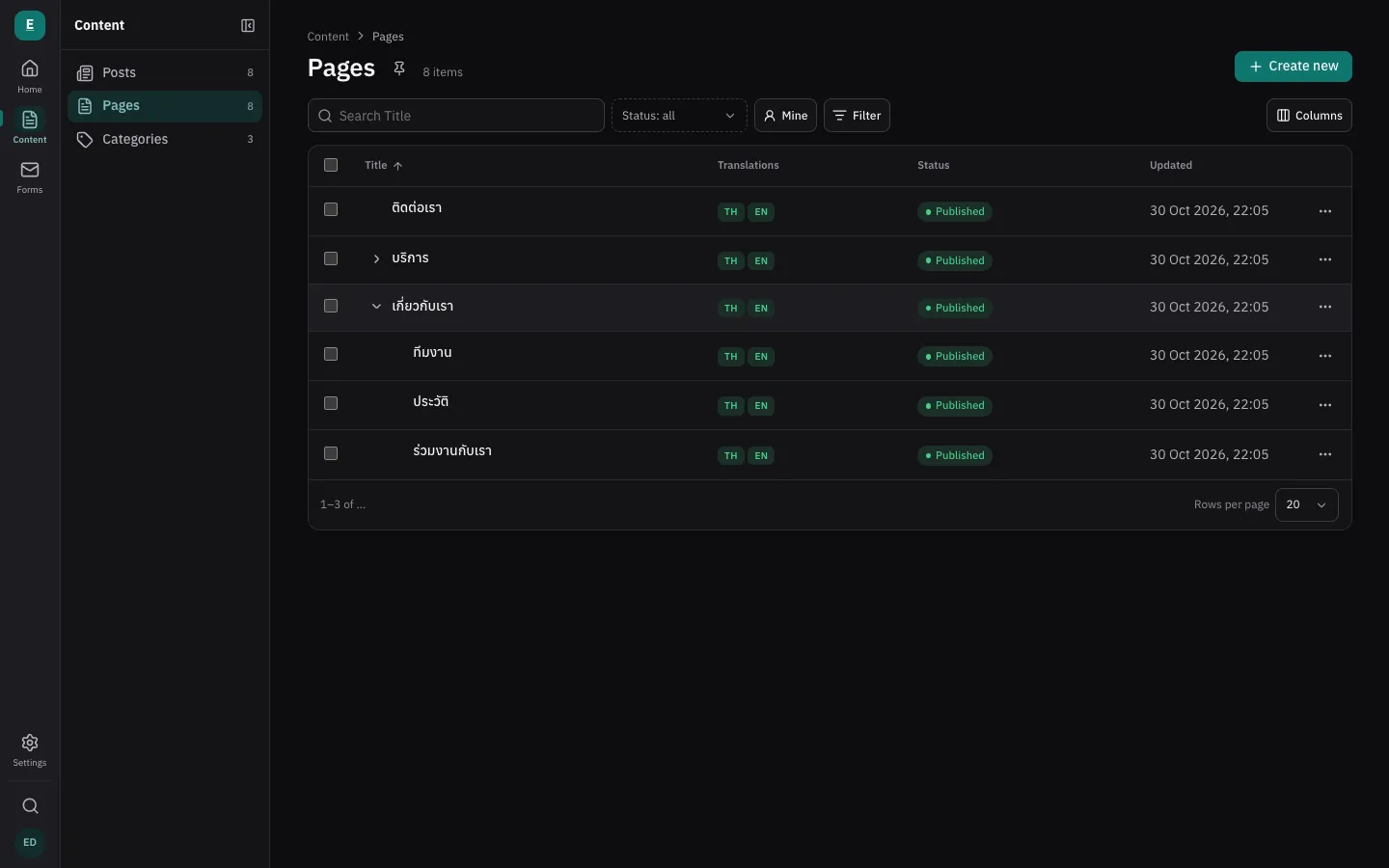Open the ร่วมงานกับเรา page title
1389x868 pixels.
click(452, 451)
